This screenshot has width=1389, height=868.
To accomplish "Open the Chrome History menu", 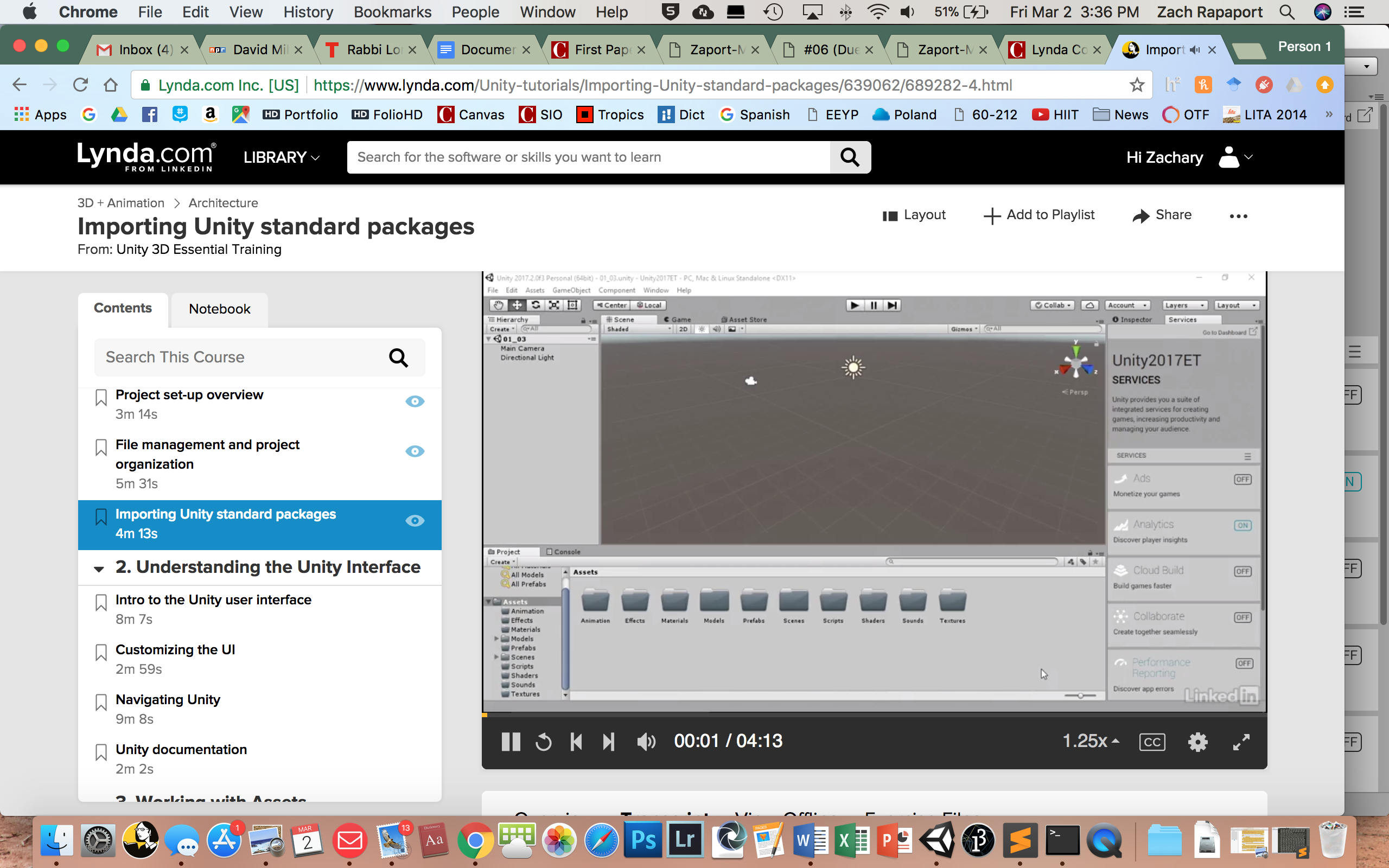I will [x=308, y=11].
